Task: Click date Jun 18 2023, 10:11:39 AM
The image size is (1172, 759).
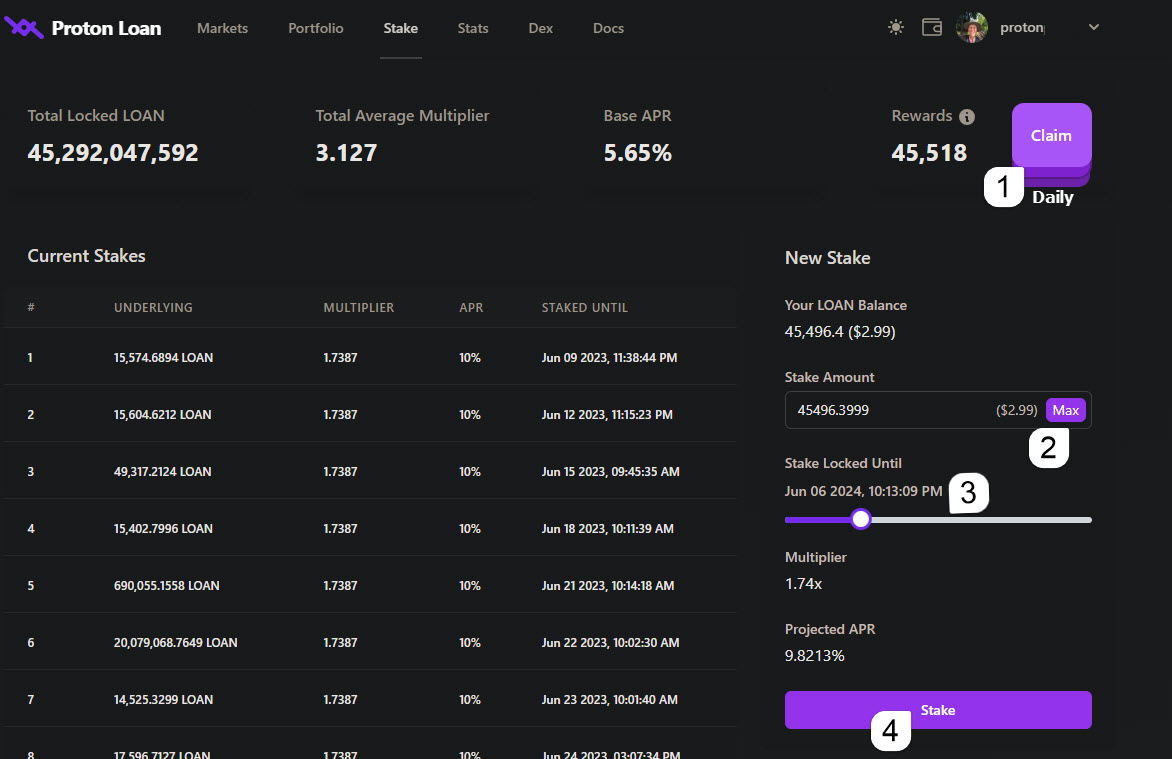Action: (608, 528)
